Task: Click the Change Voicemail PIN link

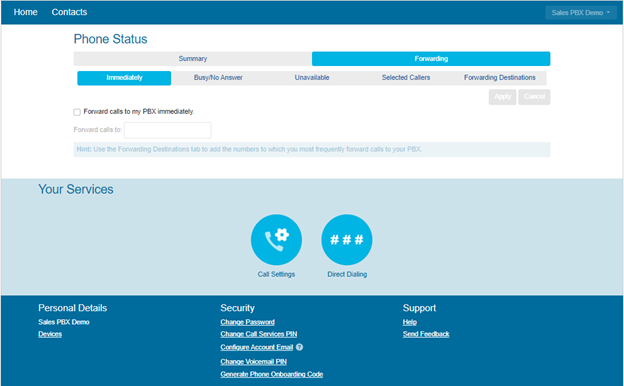Action: point(254,361)
